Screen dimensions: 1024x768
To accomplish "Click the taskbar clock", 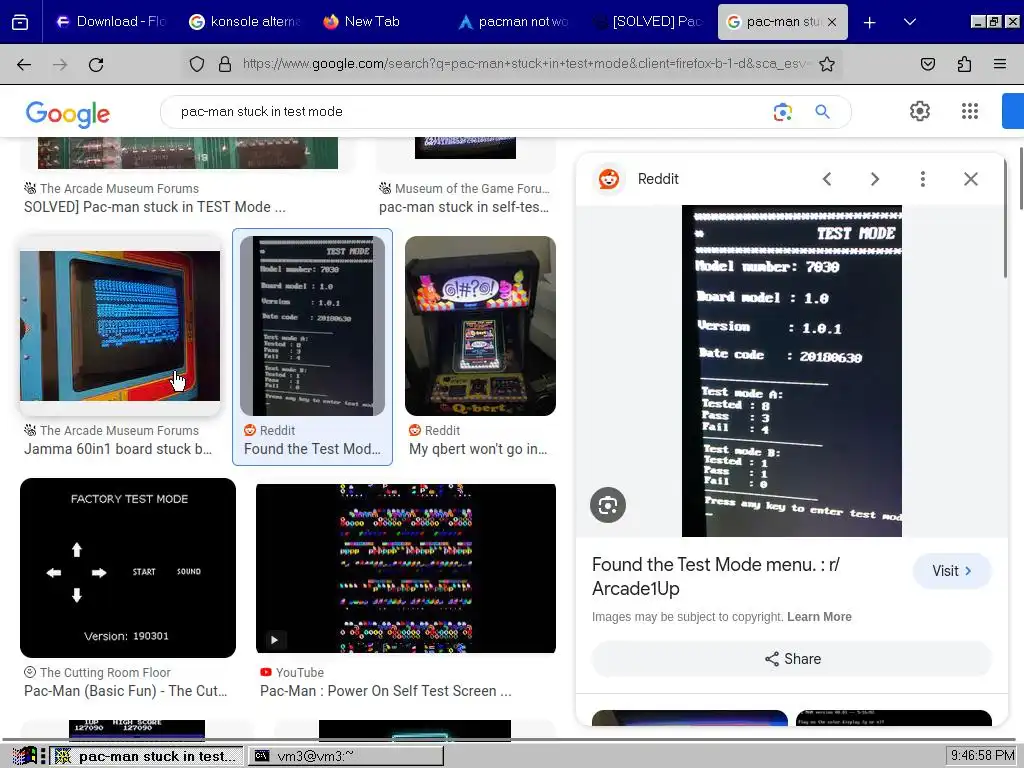I will tap(982, 756).
